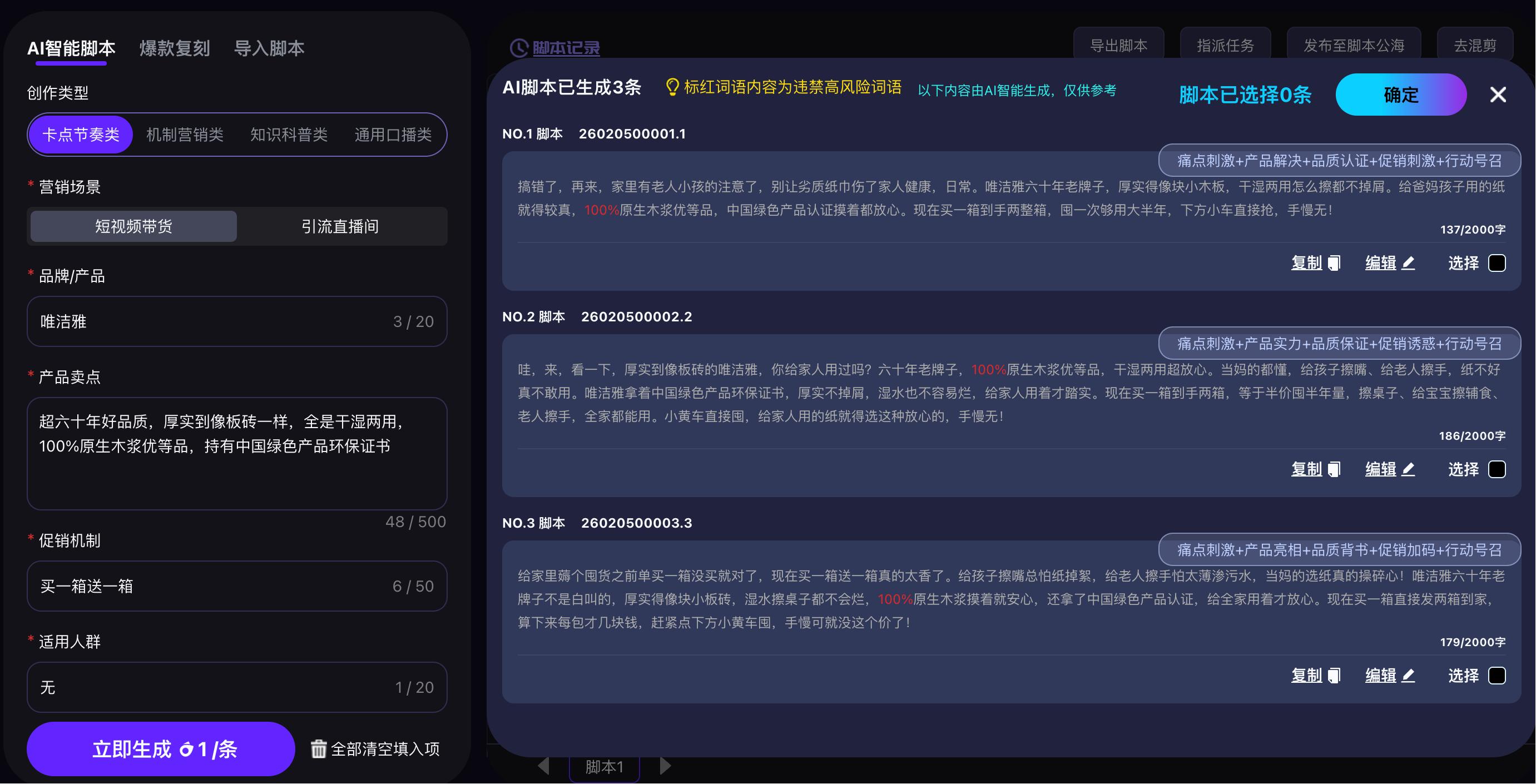Click copy icon for NO.1 script
The height and width of the screenshot is (784, 1536).
1335,263
